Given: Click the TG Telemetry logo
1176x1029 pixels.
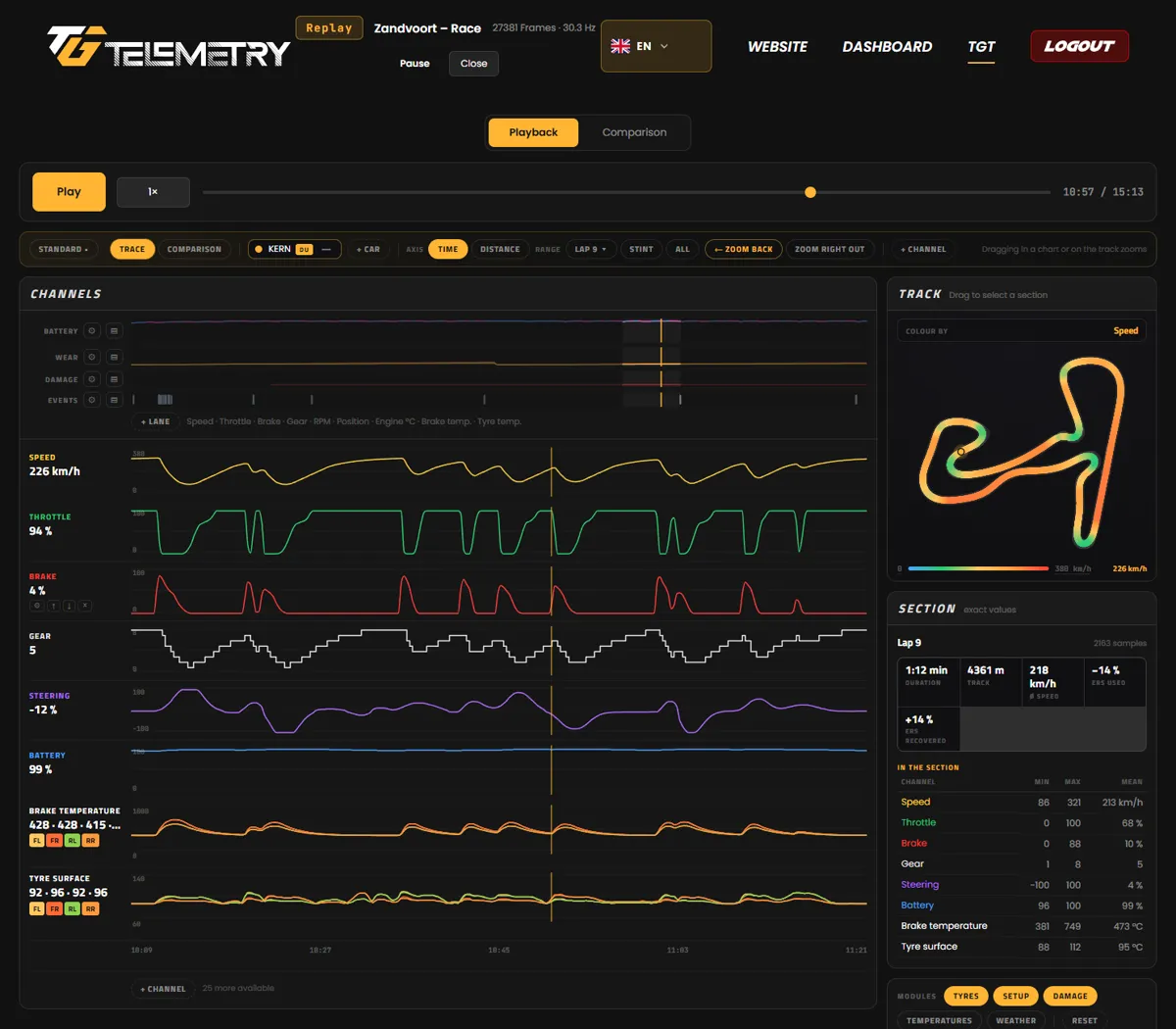Looking at the screenshot, I should coord(169,46).
